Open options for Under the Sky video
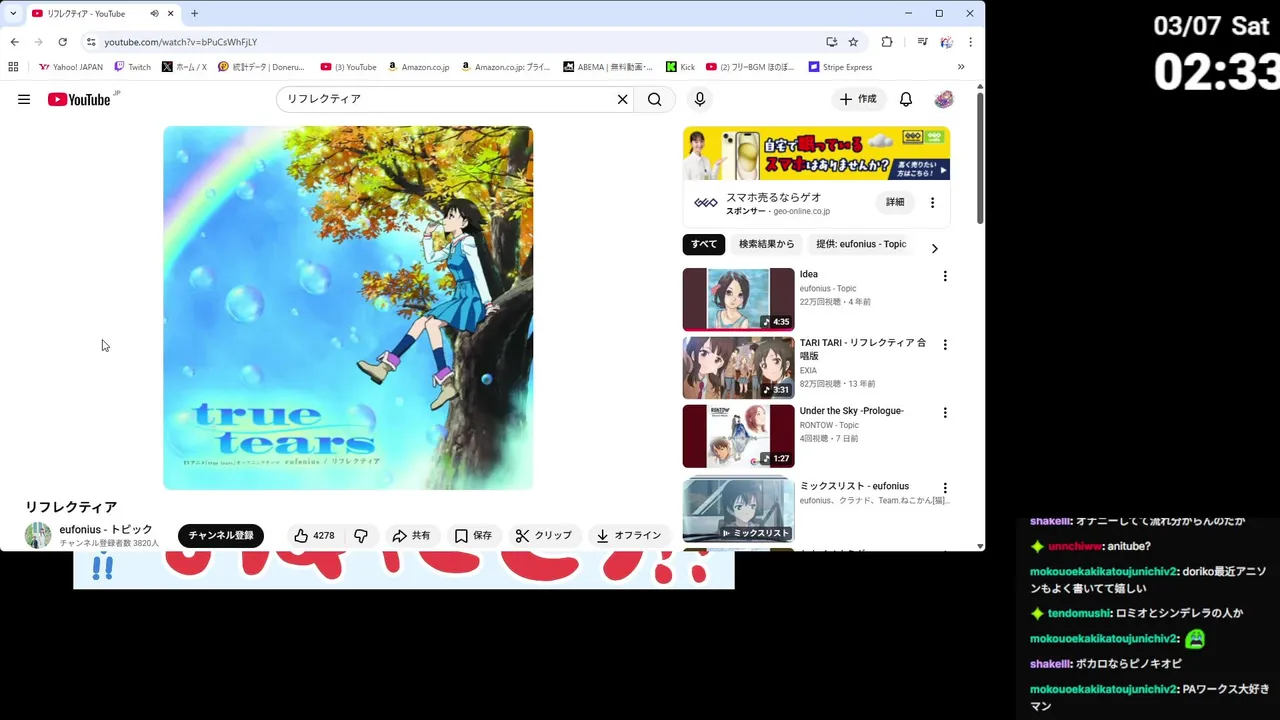1280x720 pixels. click(x=944, y=413)
